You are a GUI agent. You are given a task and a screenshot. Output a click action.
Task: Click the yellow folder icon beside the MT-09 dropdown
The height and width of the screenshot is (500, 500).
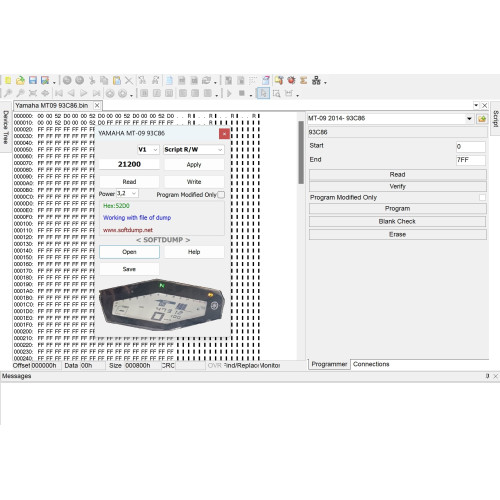click(x=482, y=119)
